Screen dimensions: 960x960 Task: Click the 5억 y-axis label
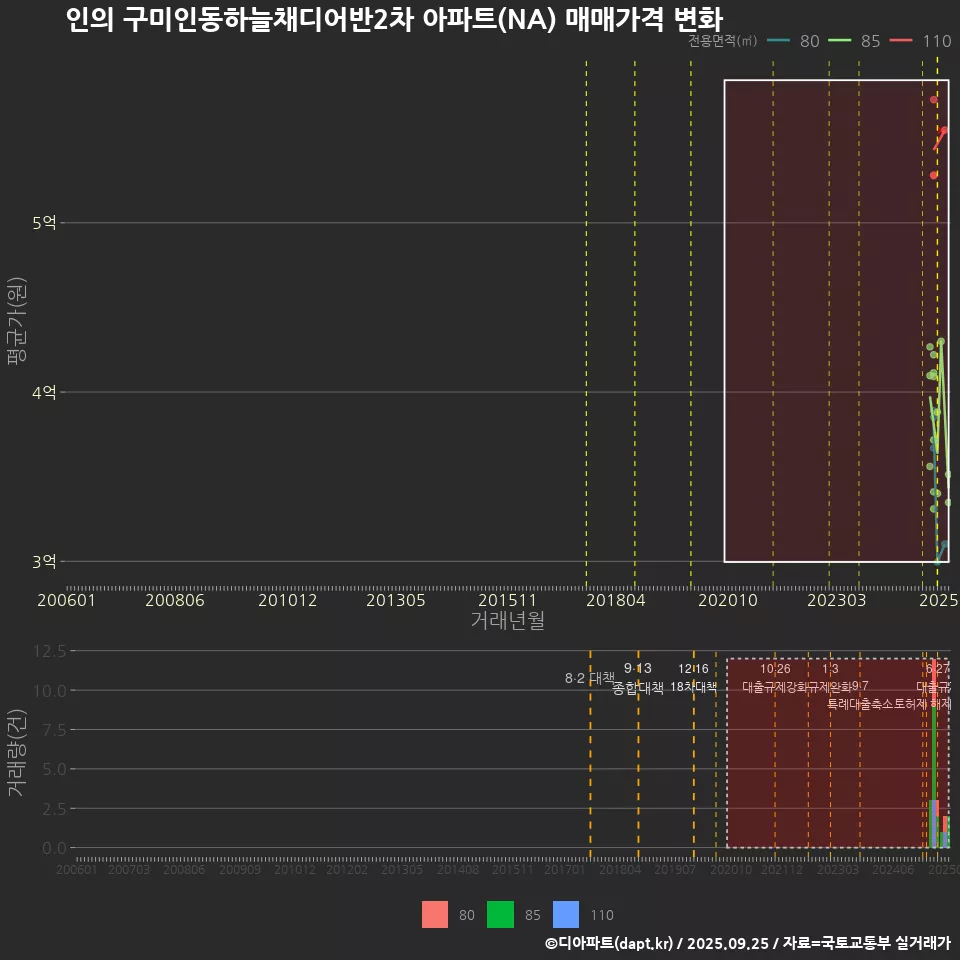44,223
